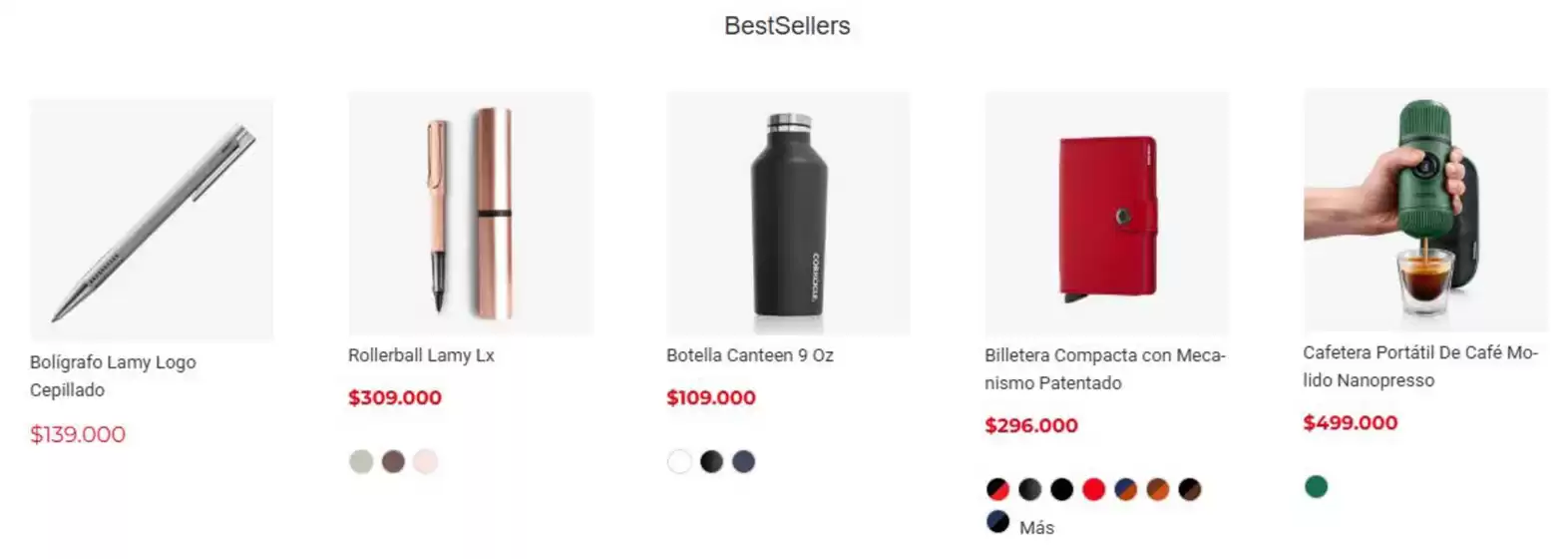Open the Bolígrafo Lamy Logo pen image
Image resolution: width=1568 pixels, height=559 pixels.
point(152,220)
